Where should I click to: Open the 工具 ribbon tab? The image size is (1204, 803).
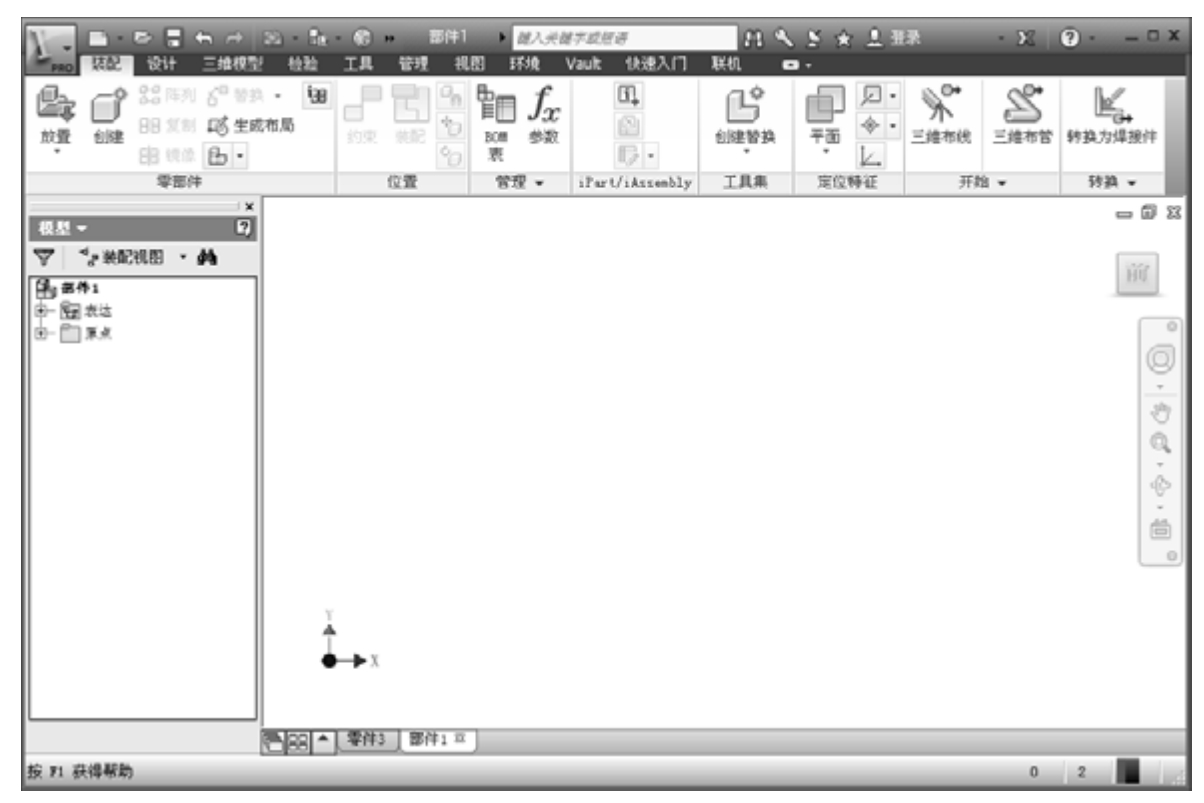[358, 63]
